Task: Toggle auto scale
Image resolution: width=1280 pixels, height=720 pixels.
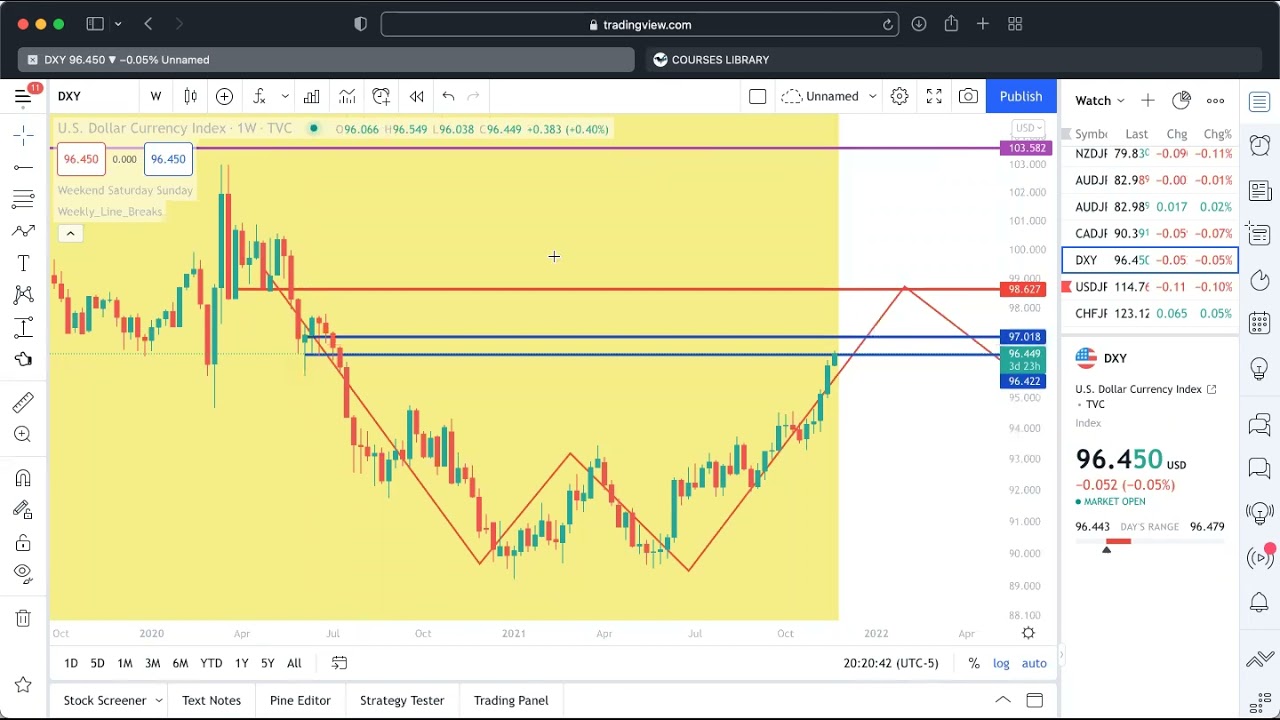Action: (1034, 663)
